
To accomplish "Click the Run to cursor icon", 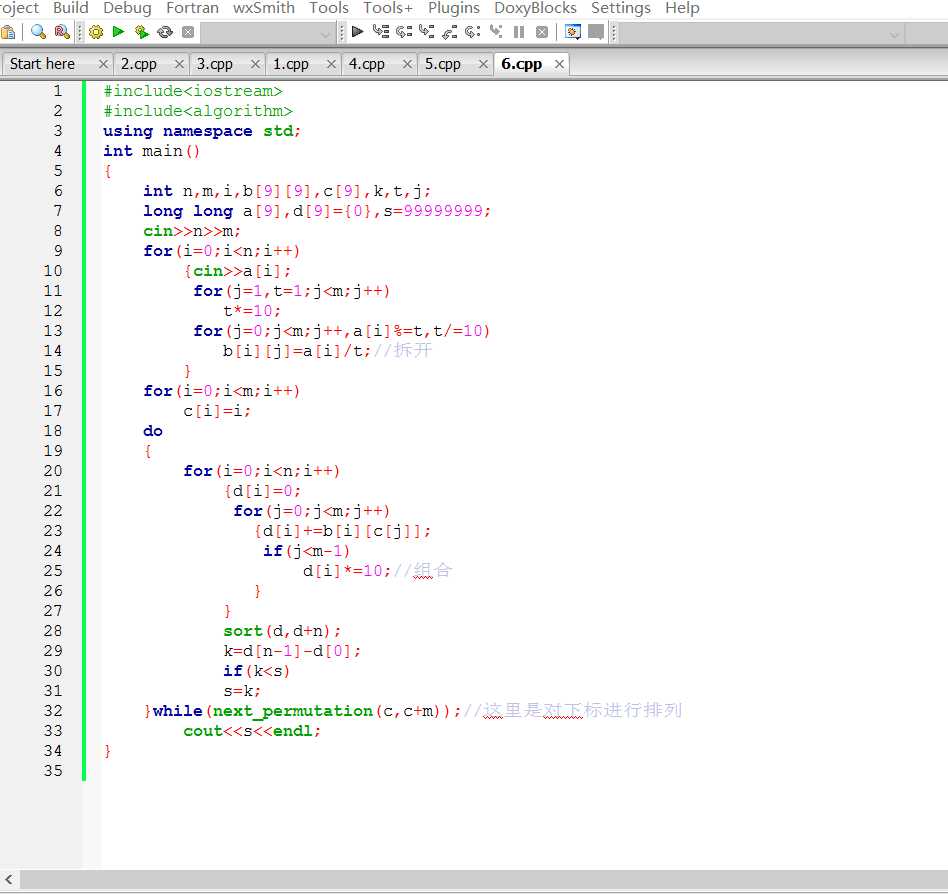I will pos(381,31).
